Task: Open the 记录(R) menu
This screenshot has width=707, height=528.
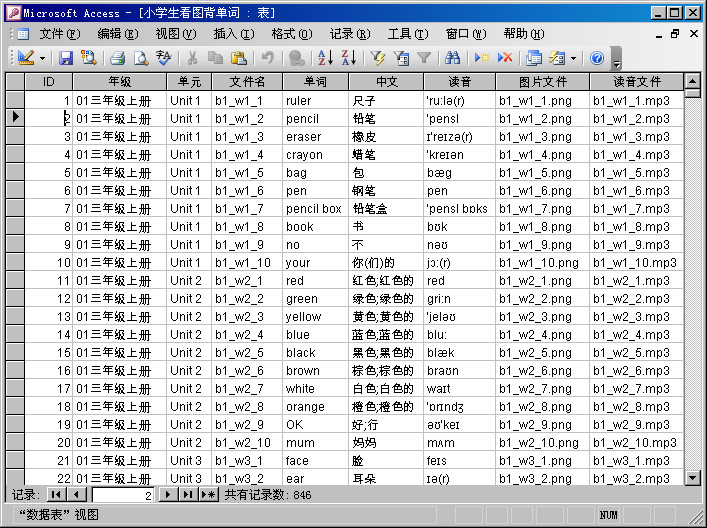Action: click(350, 34)
